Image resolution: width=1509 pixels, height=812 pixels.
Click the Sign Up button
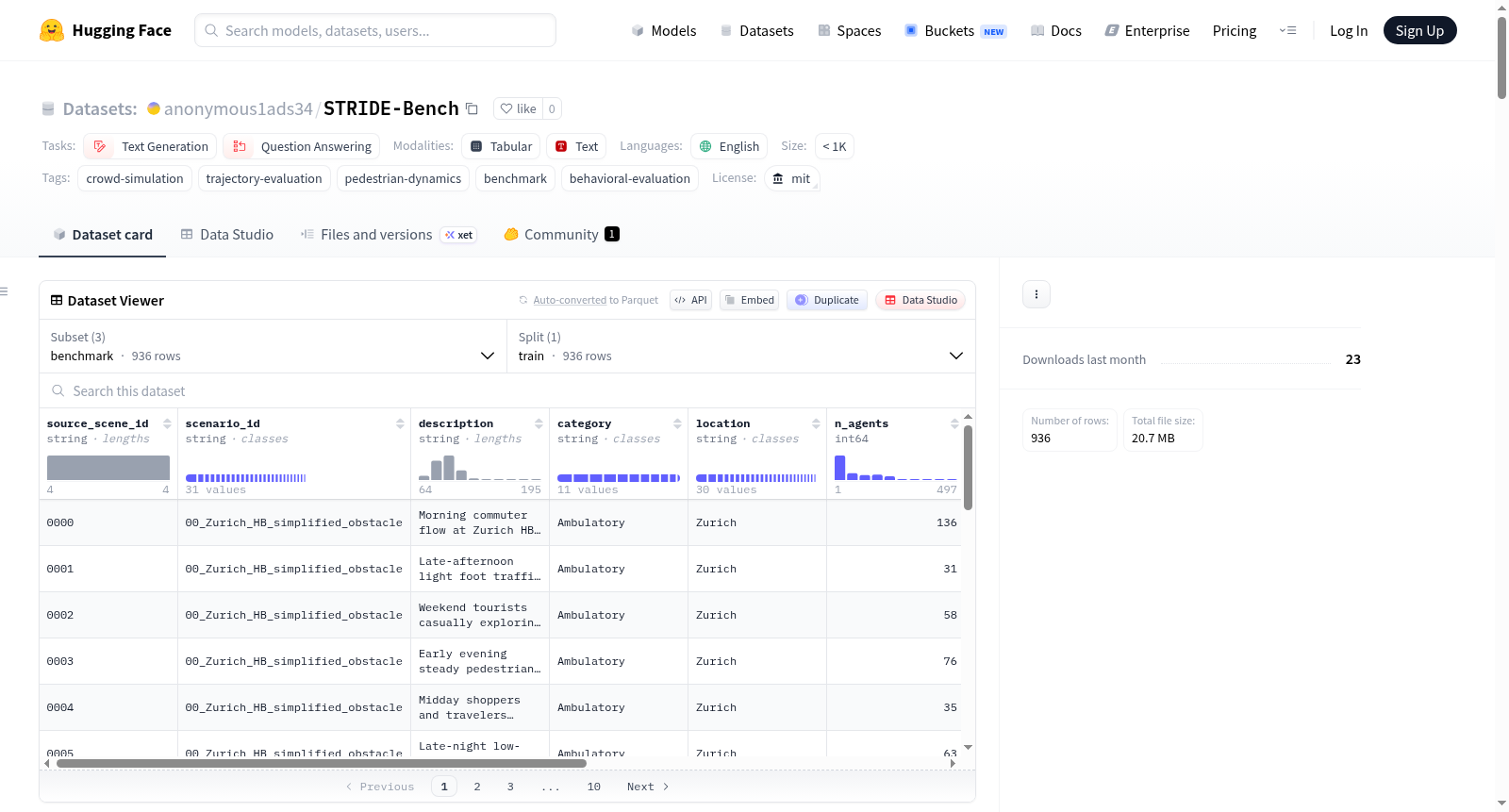pos(1419,30)
